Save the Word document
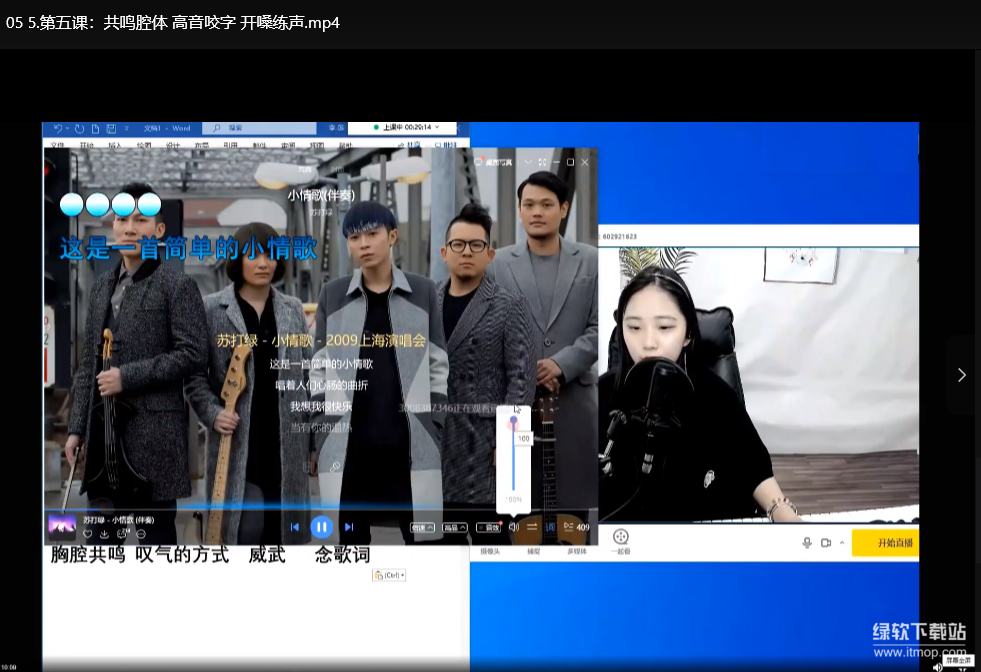This screenshot has width=981, height=672. pyautogui.click(x=111, y=128)
